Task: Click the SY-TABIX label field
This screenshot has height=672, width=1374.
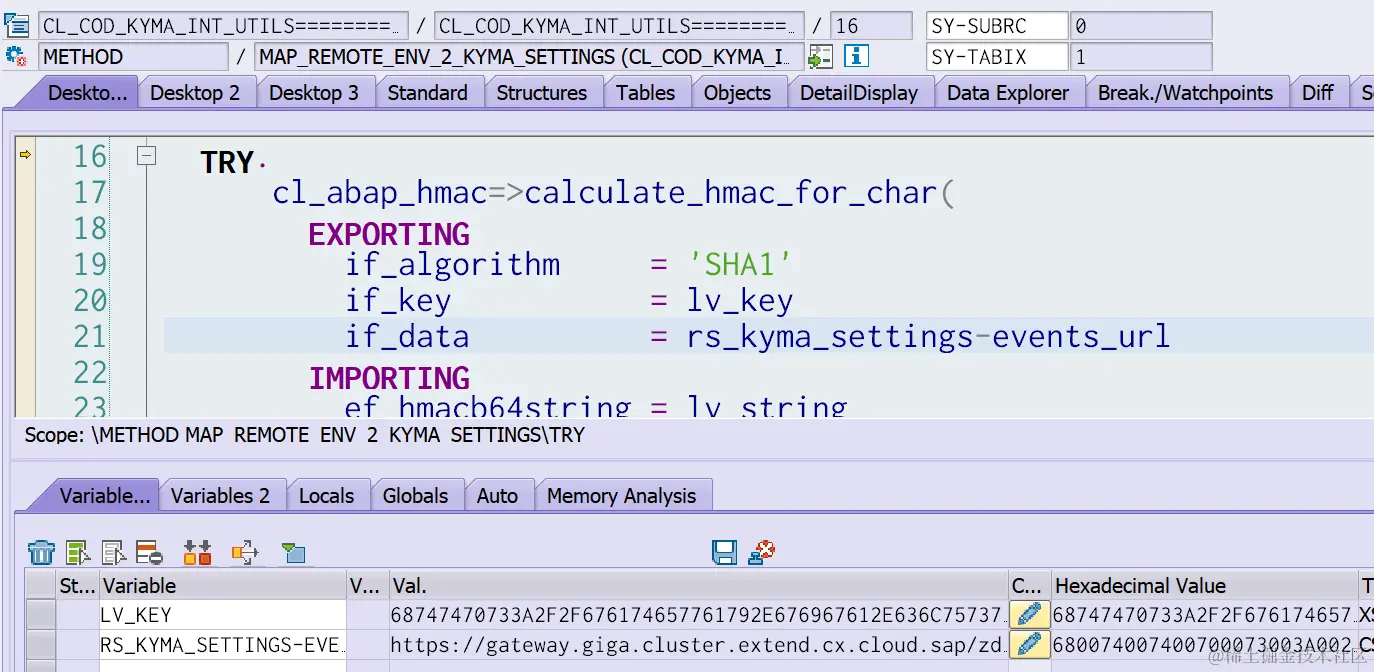Action: click(x=997, y=57)
